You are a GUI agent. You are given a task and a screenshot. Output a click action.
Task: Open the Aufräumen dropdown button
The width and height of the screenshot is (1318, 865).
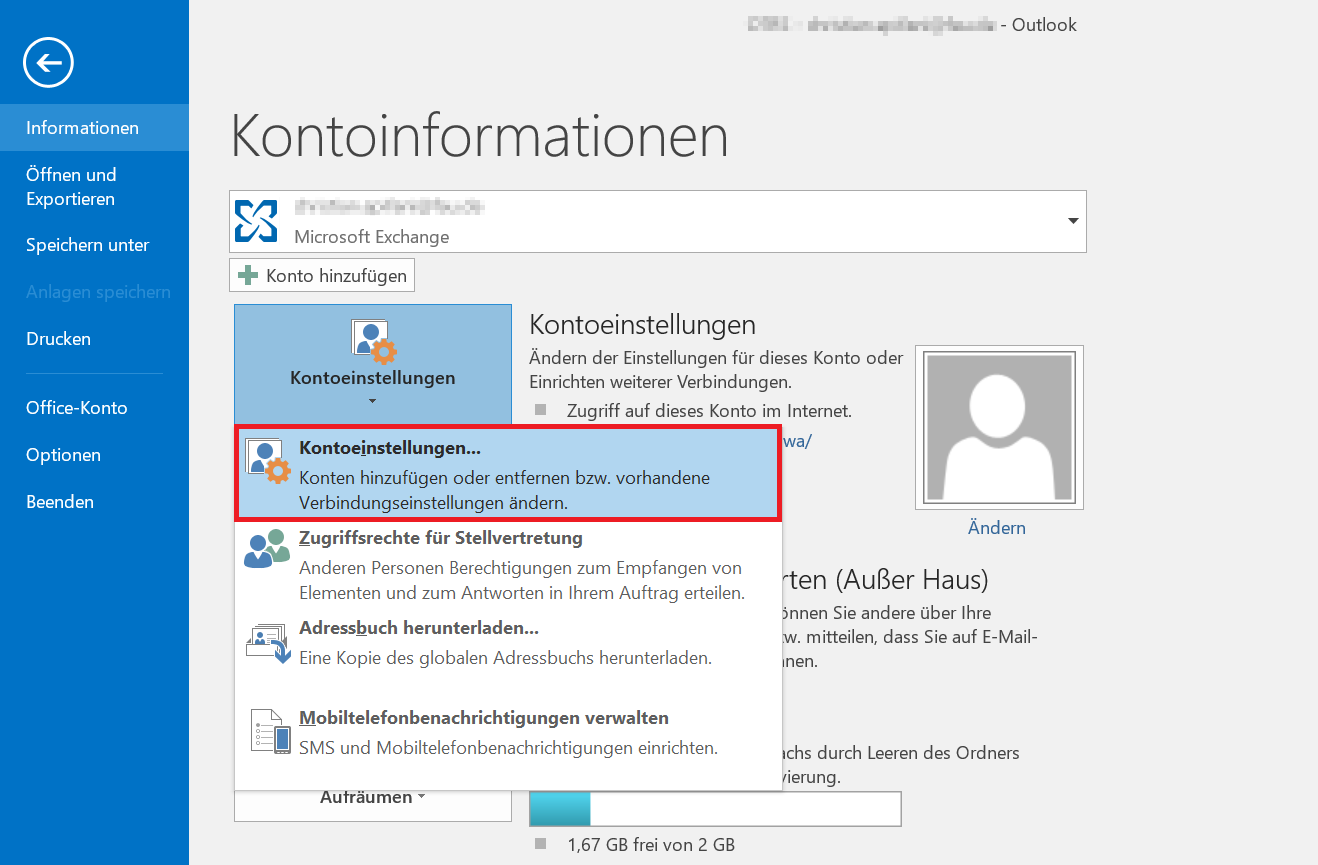(372, 798)
